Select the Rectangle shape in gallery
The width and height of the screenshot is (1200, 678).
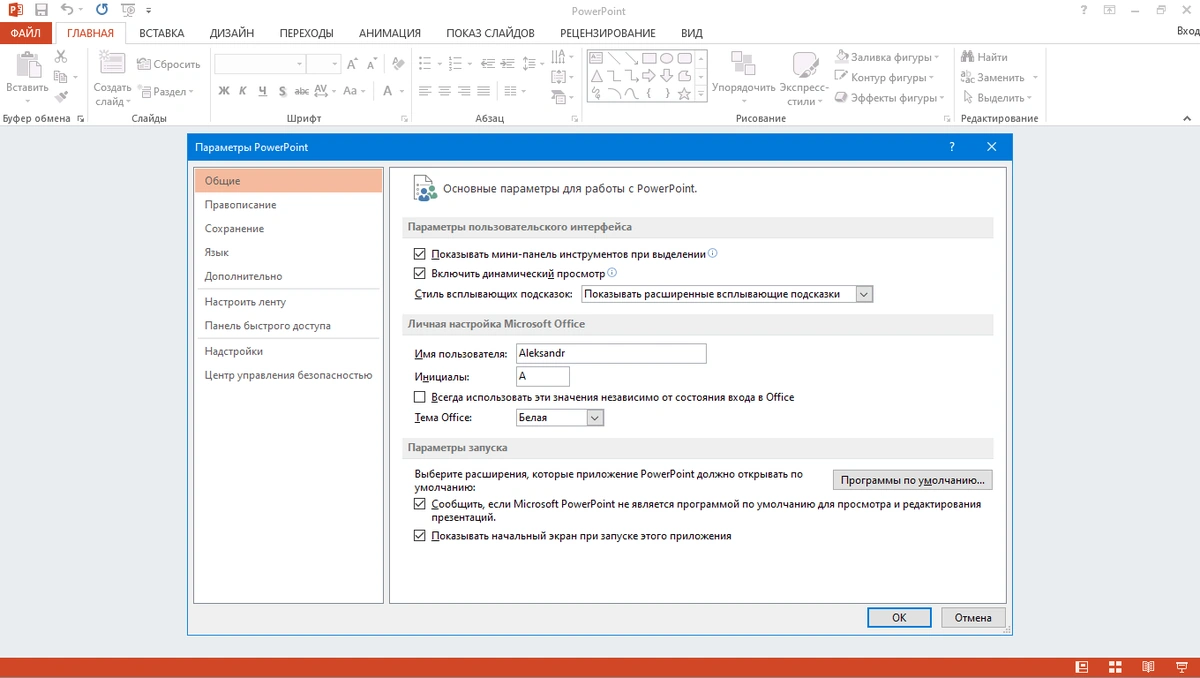(649, 58)
